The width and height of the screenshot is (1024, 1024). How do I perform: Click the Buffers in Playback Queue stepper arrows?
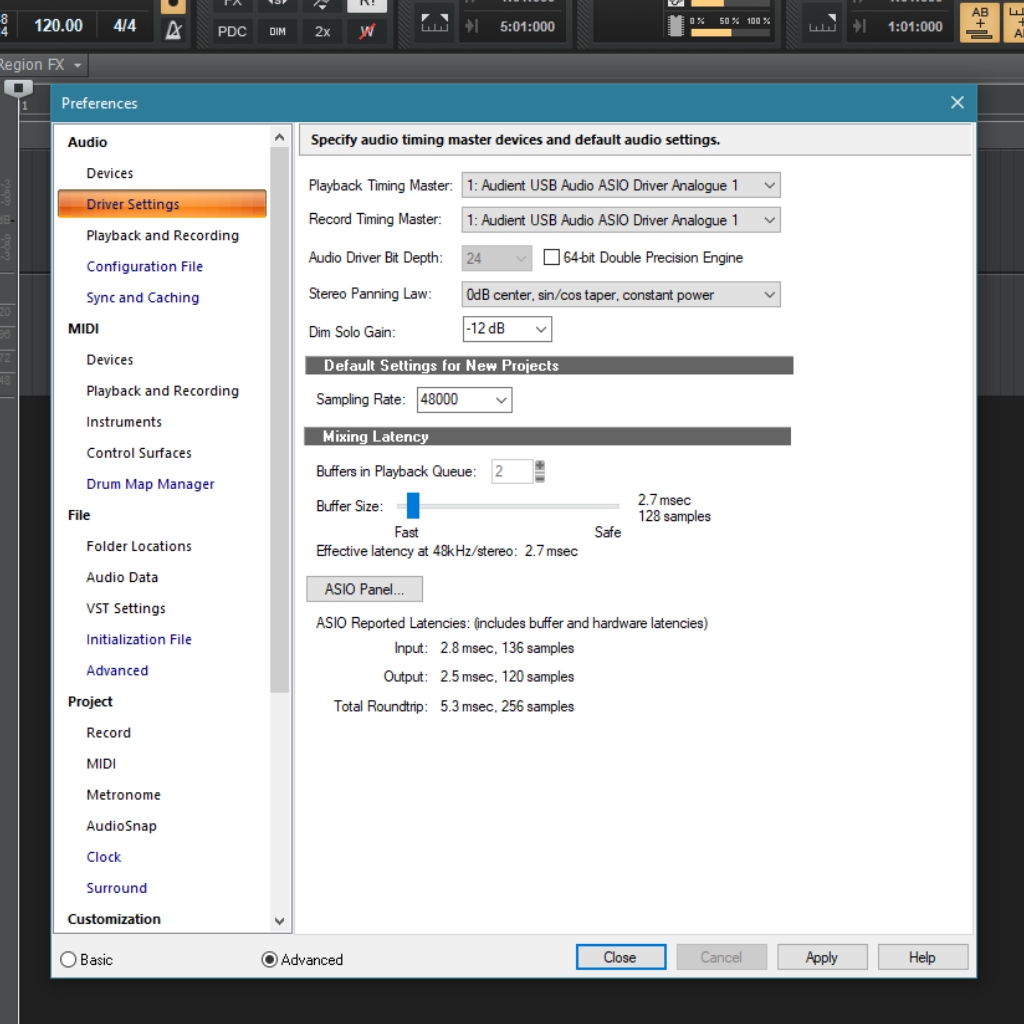point(539,471)
